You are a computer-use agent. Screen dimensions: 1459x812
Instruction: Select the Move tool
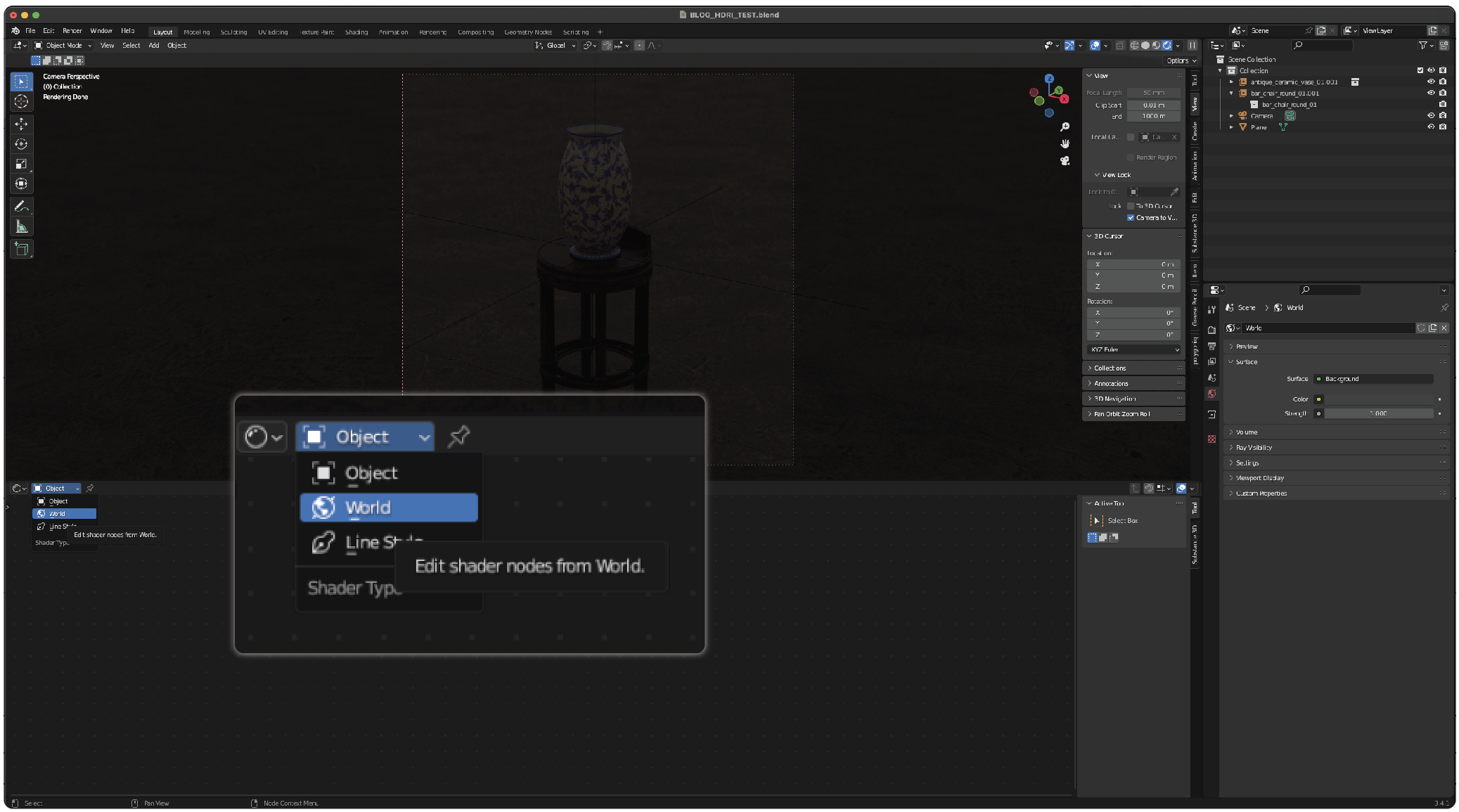(21, 124)
